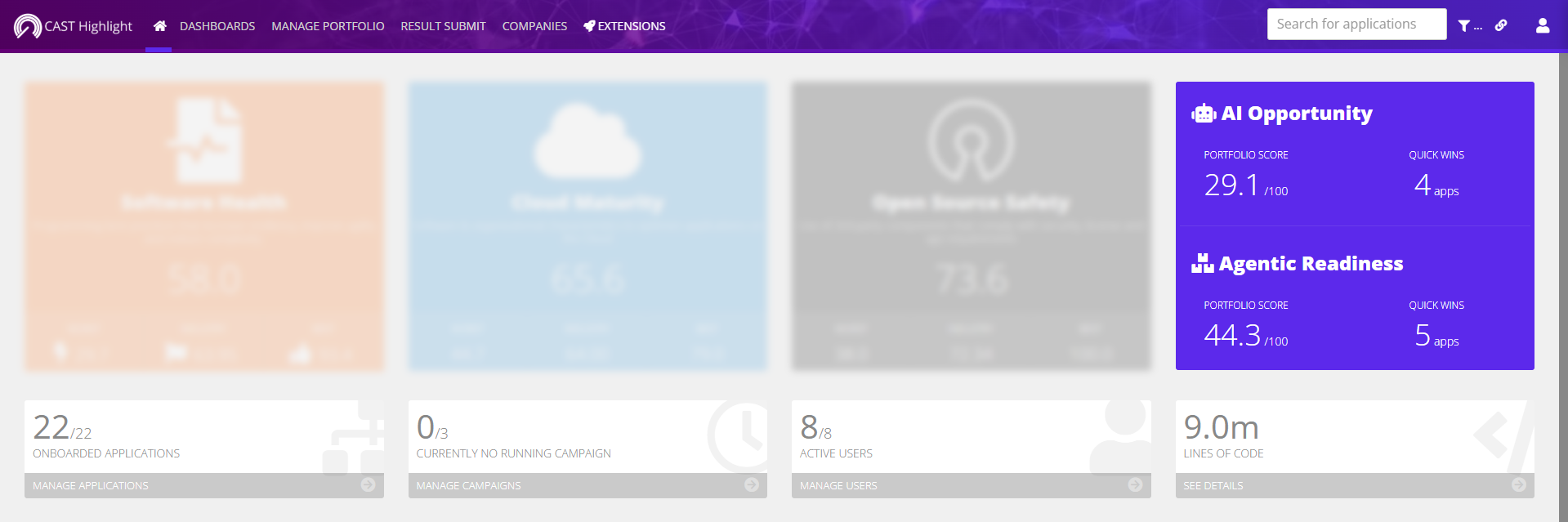Open the COMPANIES menu
The height and width of the screenshot is (522, 1568).
point(534,26)
